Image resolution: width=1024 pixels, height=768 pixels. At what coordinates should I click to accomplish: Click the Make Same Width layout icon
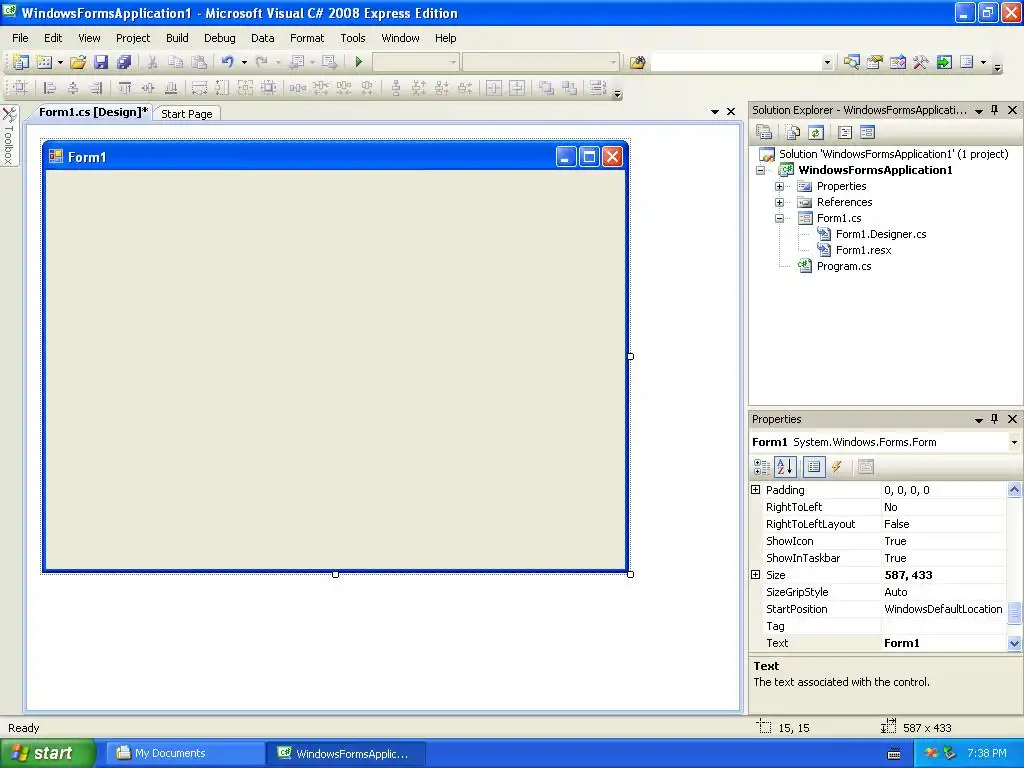[x=199, y=88]
